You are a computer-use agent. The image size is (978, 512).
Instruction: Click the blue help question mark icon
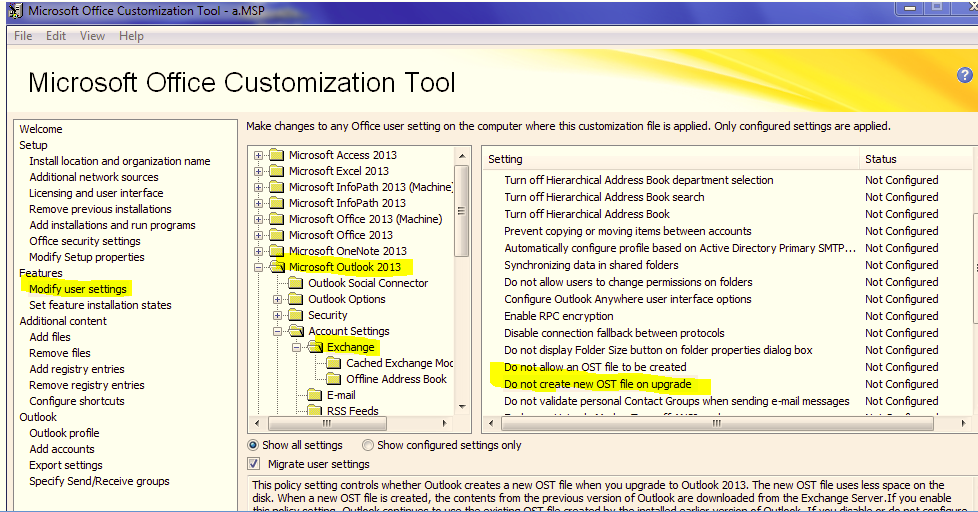[x=964, y=75]
